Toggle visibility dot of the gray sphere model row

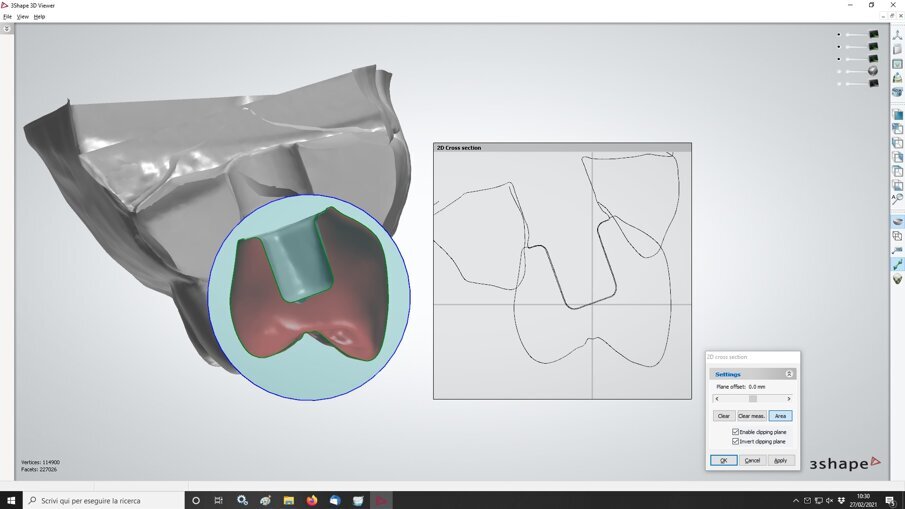[x=839, y=72]
